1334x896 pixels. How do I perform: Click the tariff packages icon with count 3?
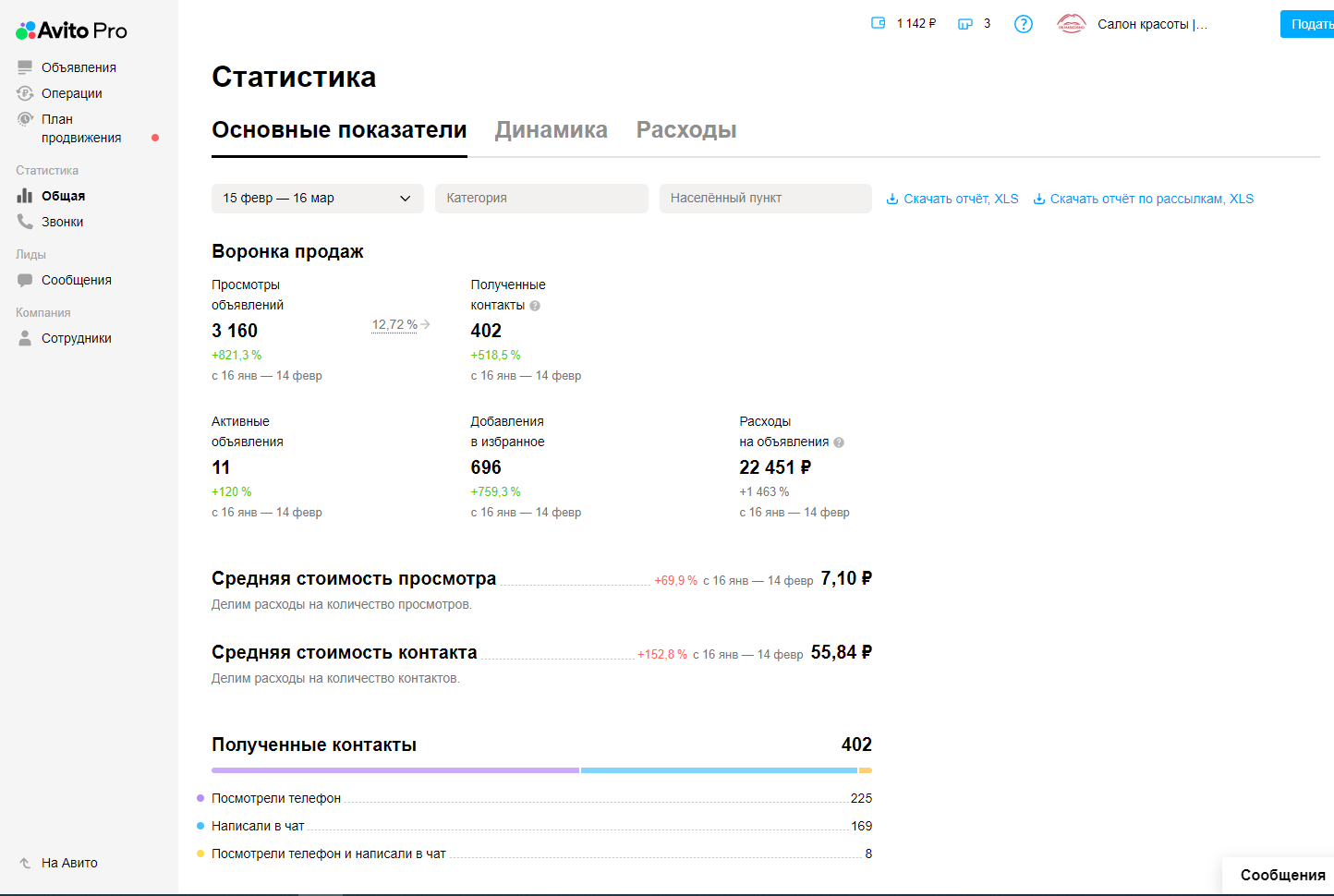tap(965, 24)
